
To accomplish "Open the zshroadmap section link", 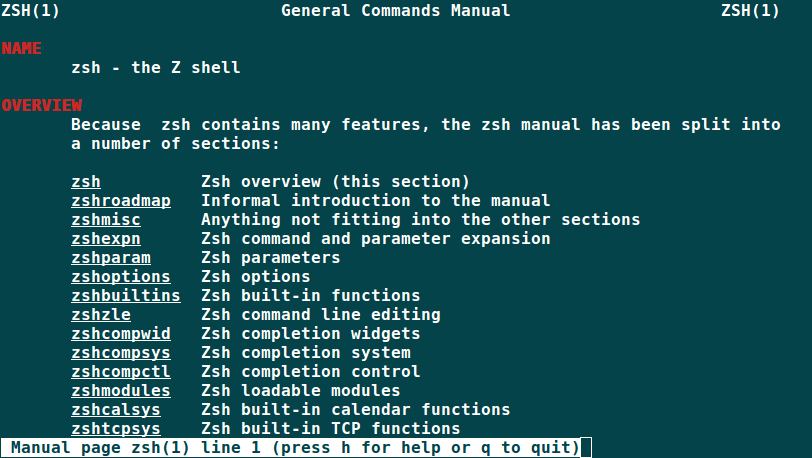I will click(121, 201).
